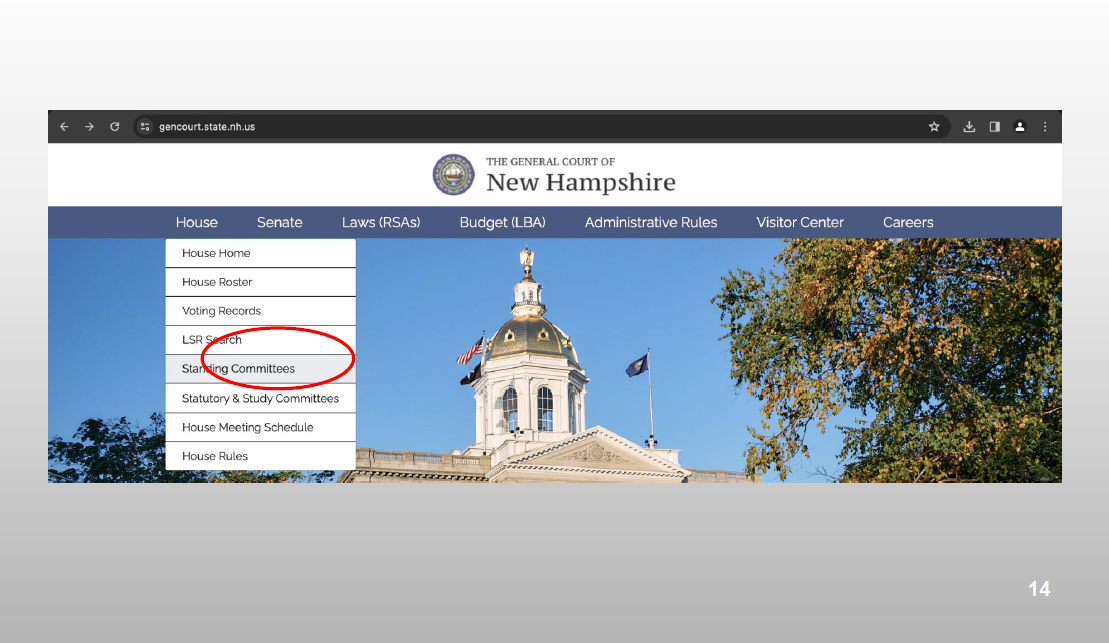Toggle the browser side panel icon
This screenshot has height=643, width=1109.
pos(995,127)
